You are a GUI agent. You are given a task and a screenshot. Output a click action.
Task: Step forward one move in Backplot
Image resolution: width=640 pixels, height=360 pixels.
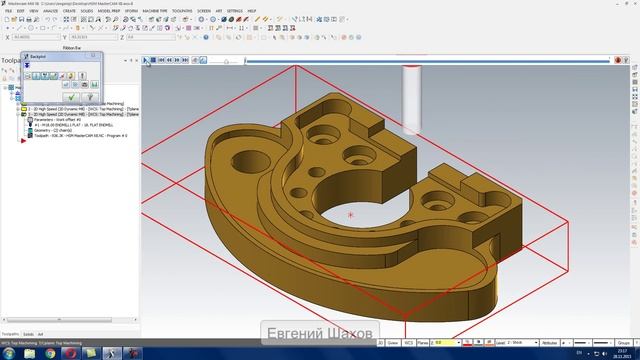click(x=177, y=60)
